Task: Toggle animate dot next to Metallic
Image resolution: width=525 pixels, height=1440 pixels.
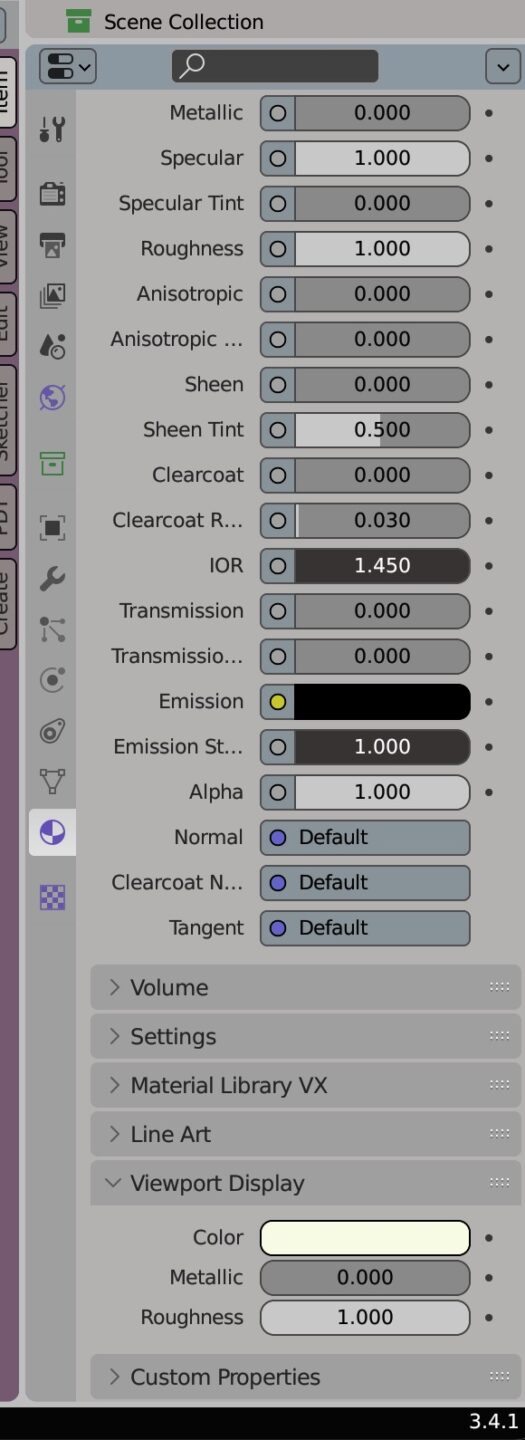Action: click(489, 113)
